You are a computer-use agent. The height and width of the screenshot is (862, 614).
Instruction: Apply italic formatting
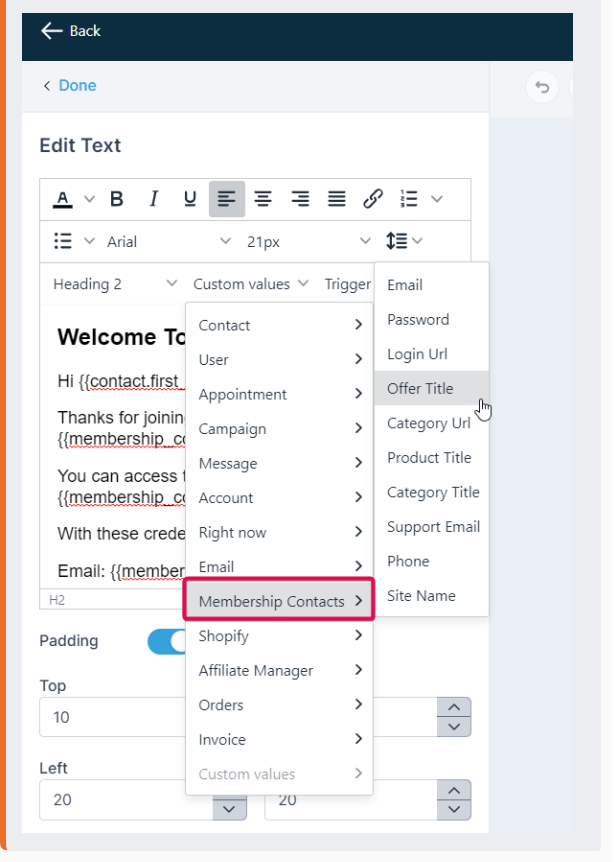(x=153, y=199)
